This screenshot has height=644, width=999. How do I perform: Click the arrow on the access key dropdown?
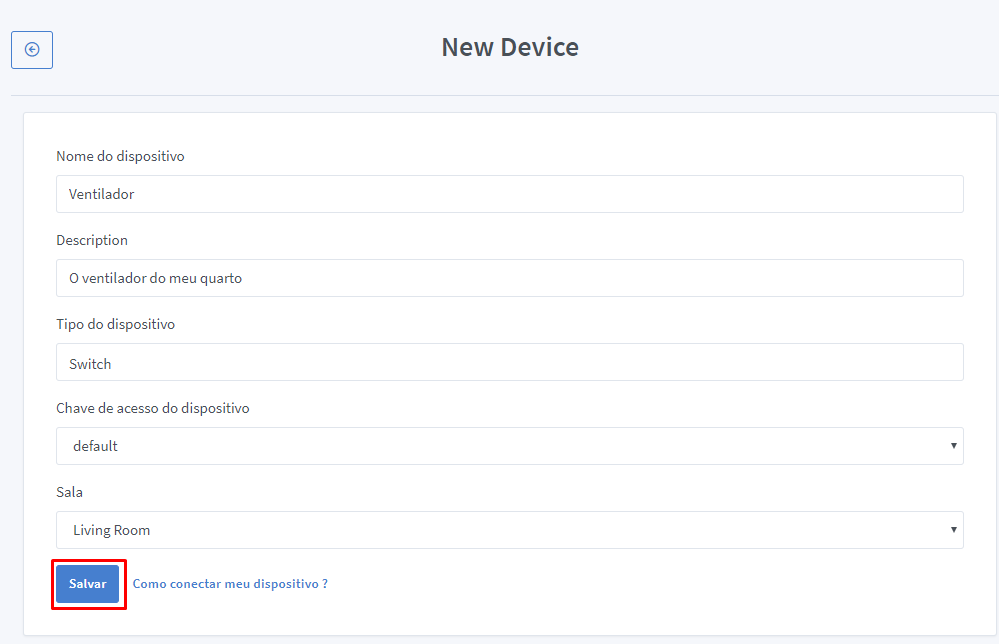click(x=954, y=446)
